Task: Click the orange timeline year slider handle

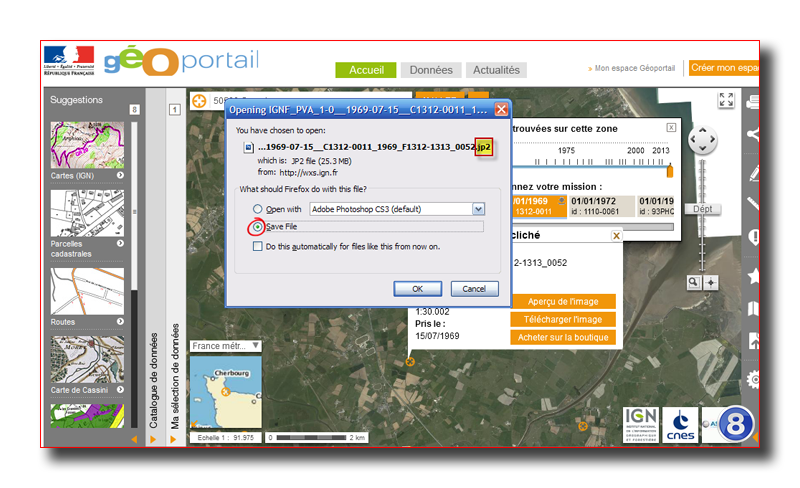Action: pos(670,170)
